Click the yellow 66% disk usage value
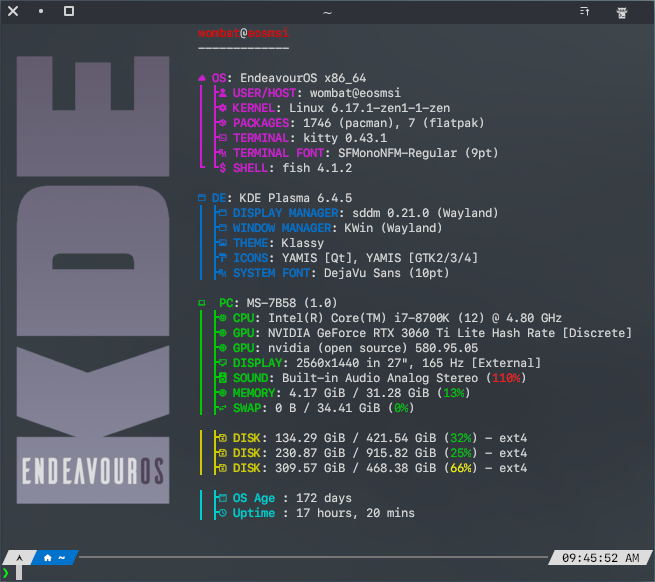Viewport: 655px width, 582px height. point(460,468)
